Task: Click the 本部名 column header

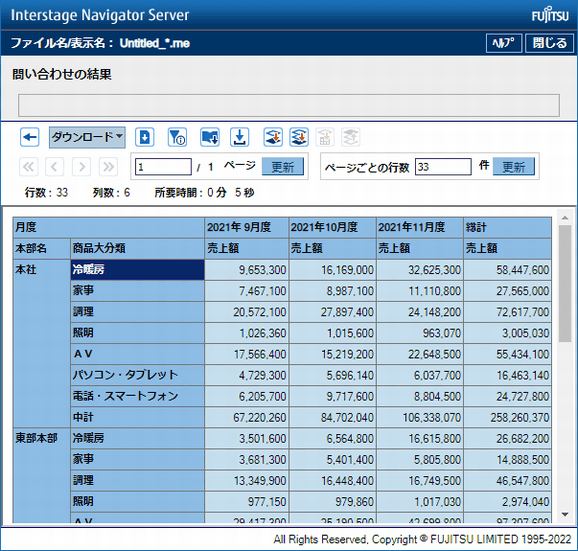Action: pyautogui.click(x=42, y=248)
